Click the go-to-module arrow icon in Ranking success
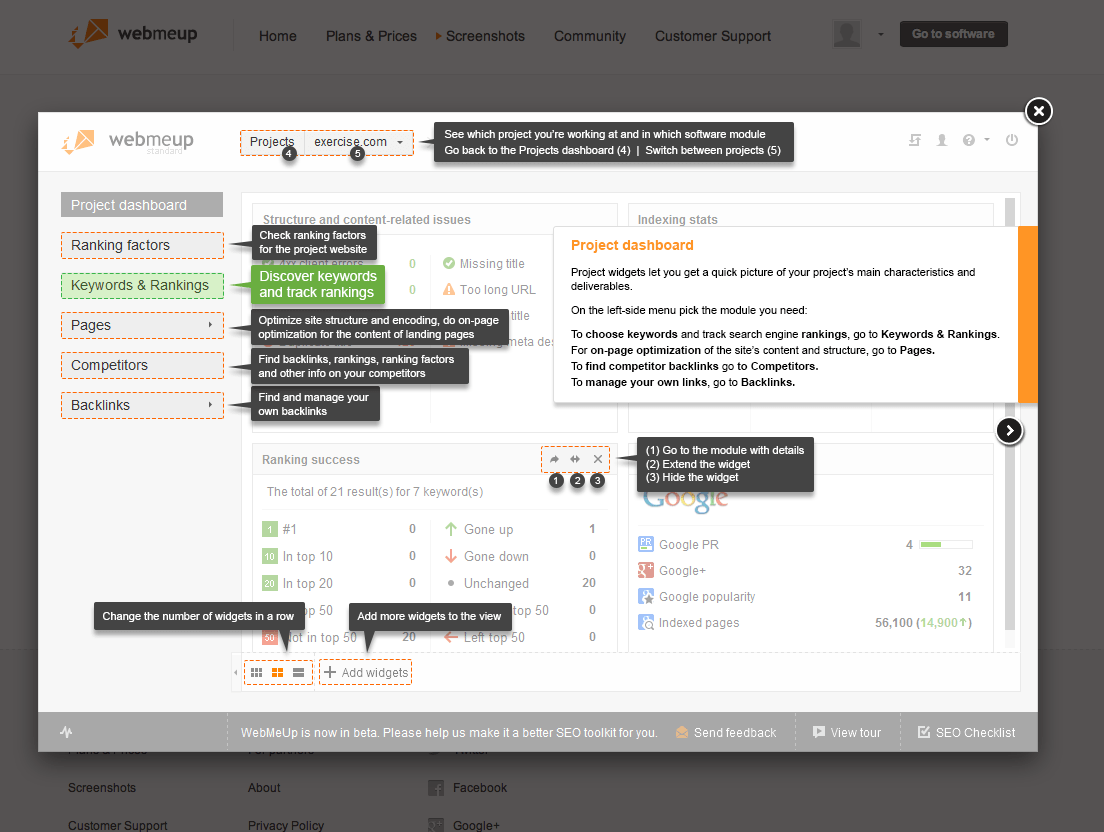Viewport: 1104px width, 832px height. click(554, 460)
